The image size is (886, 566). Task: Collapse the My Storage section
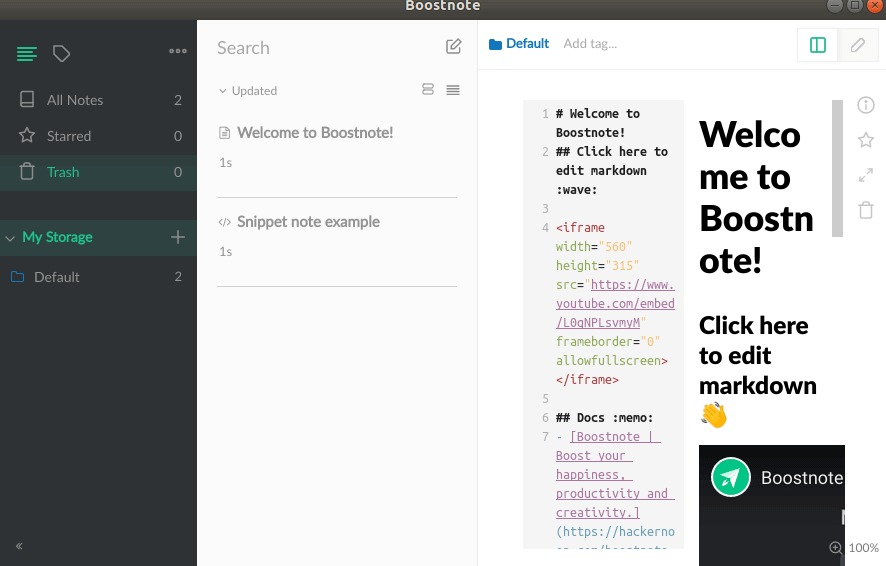(x=10, y=238)
